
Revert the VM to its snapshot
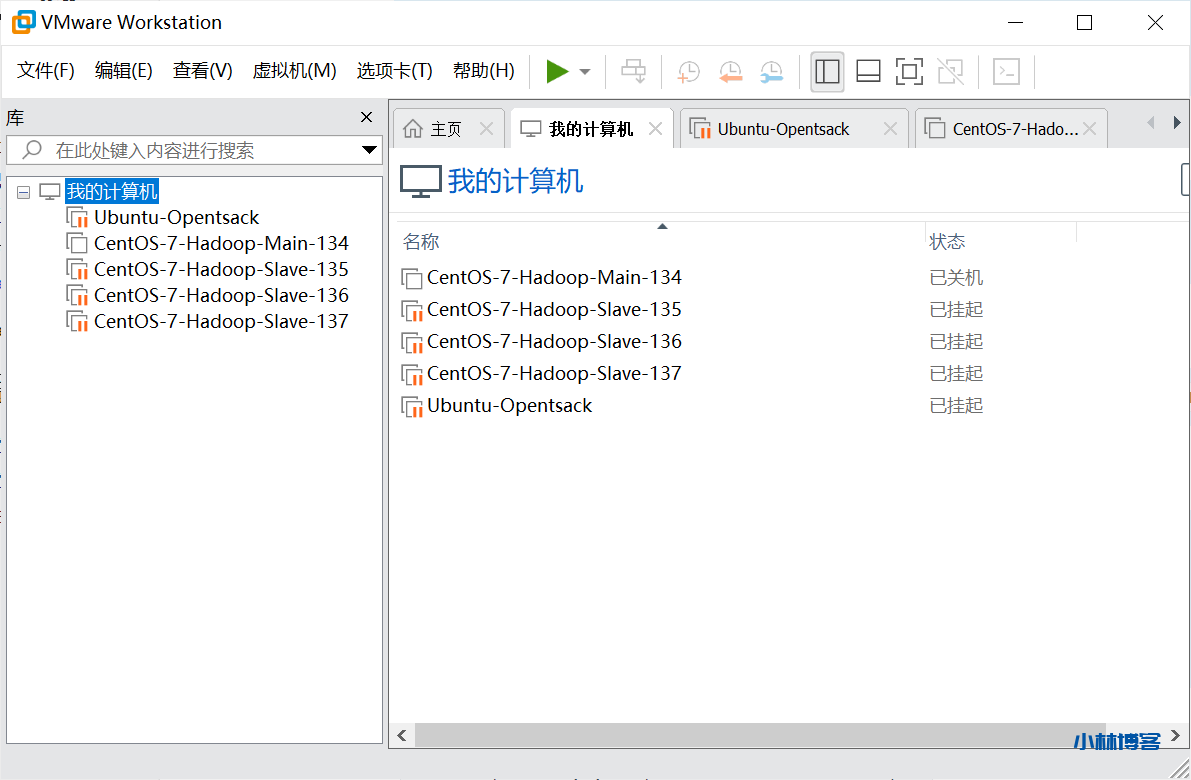coord(730,71)
